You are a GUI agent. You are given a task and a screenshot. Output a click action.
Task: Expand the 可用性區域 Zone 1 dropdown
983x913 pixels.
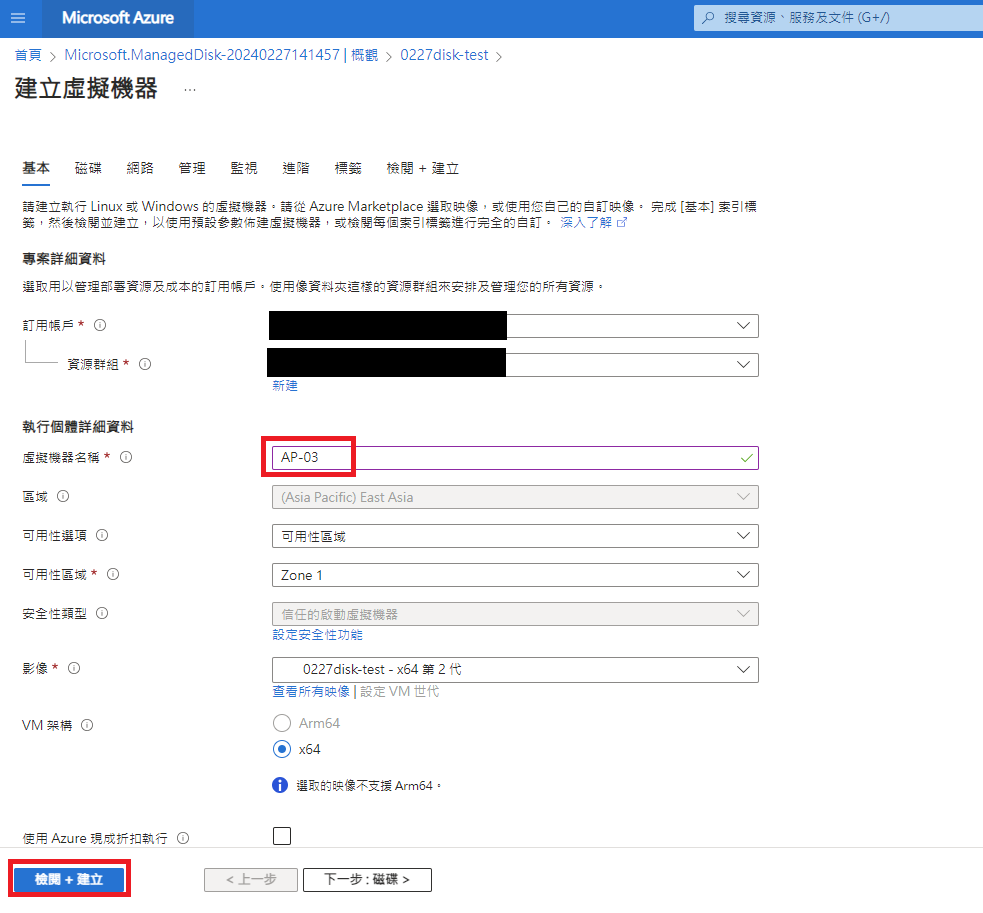pos(514,575)
